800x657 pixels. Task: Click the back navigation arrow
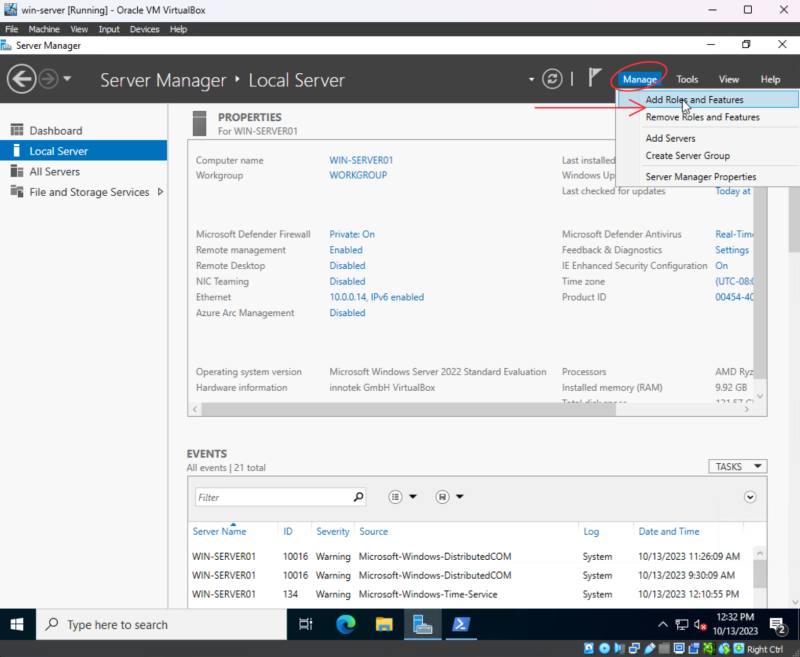pyautogui.click(x=22, y=79)
